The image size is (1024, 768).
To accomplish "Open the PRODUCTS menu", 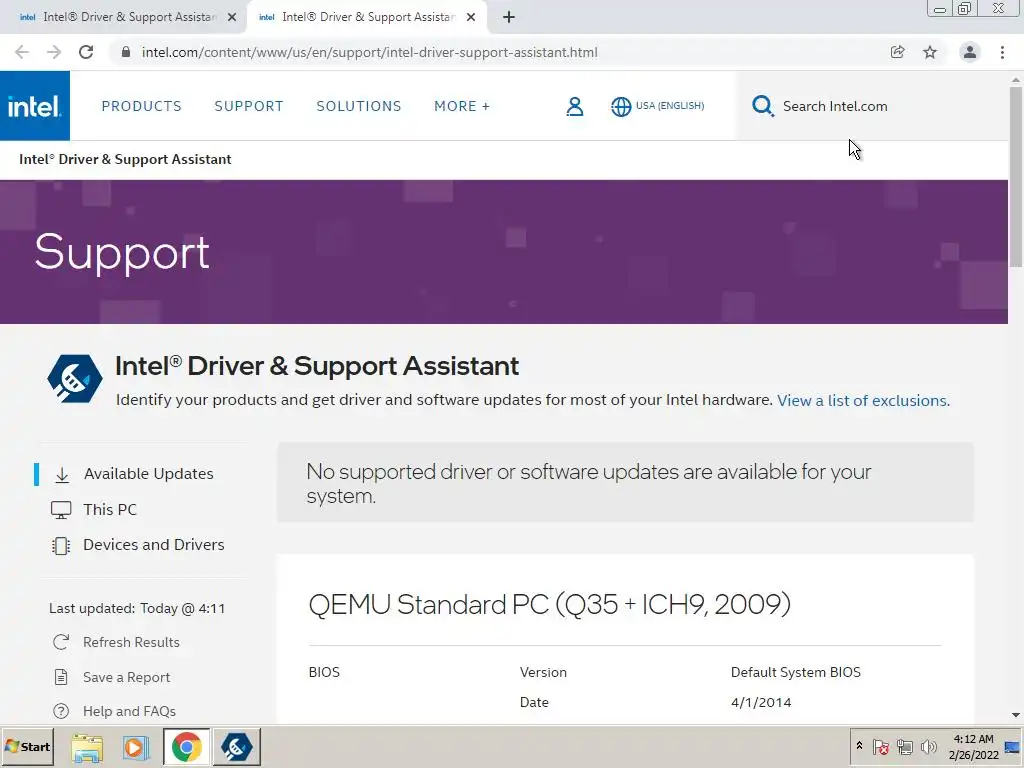I will tap(142, 106).
